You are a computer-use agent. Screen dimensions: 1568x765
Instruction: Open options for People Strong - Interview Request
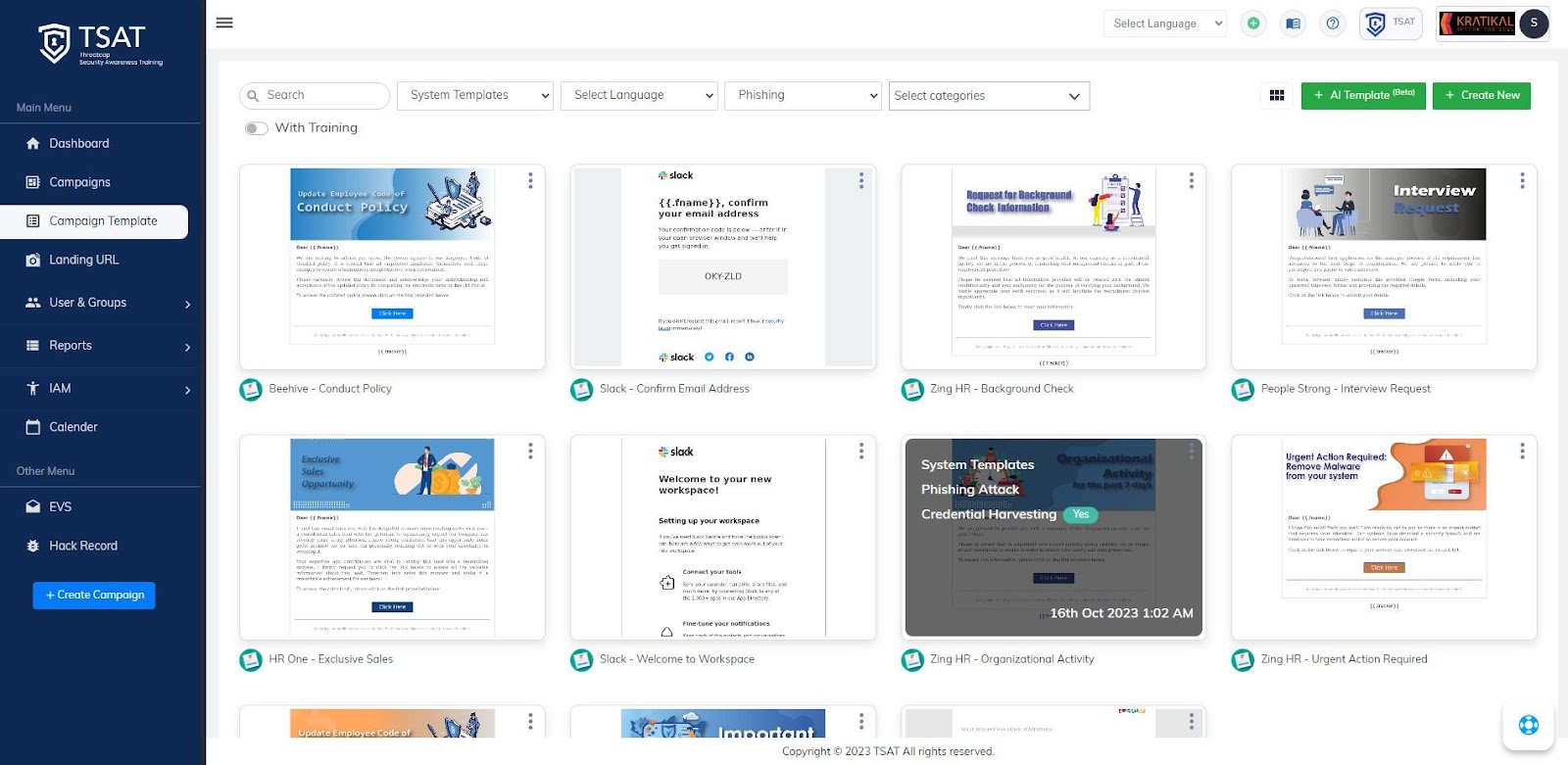pyautogui.click(x=1522, y=180)
